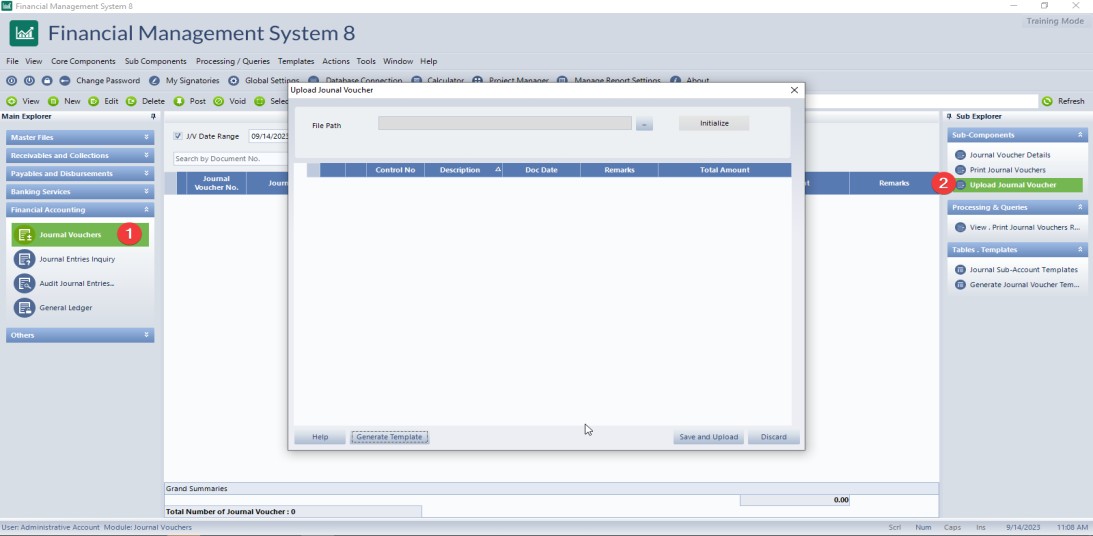Click the Search by Document No. field

[x=230, y=159]
